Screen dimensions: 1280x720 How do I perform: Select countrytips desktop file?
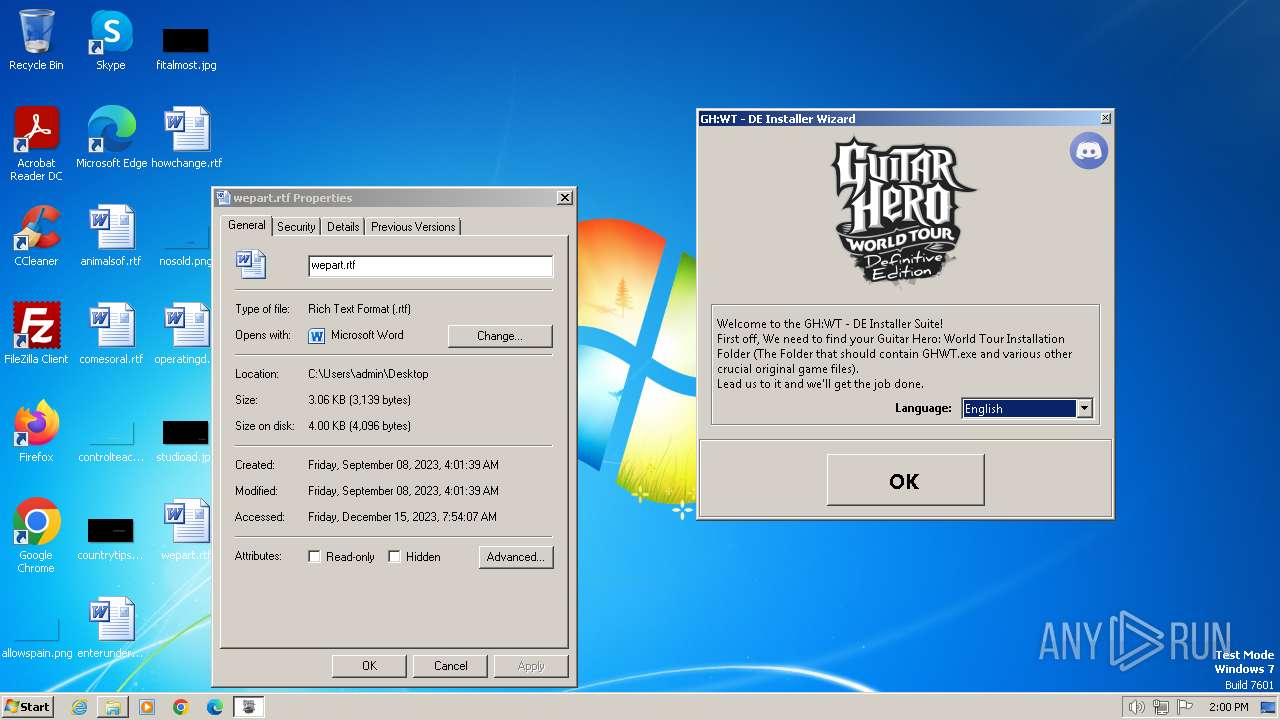click(x=111, y=539)
